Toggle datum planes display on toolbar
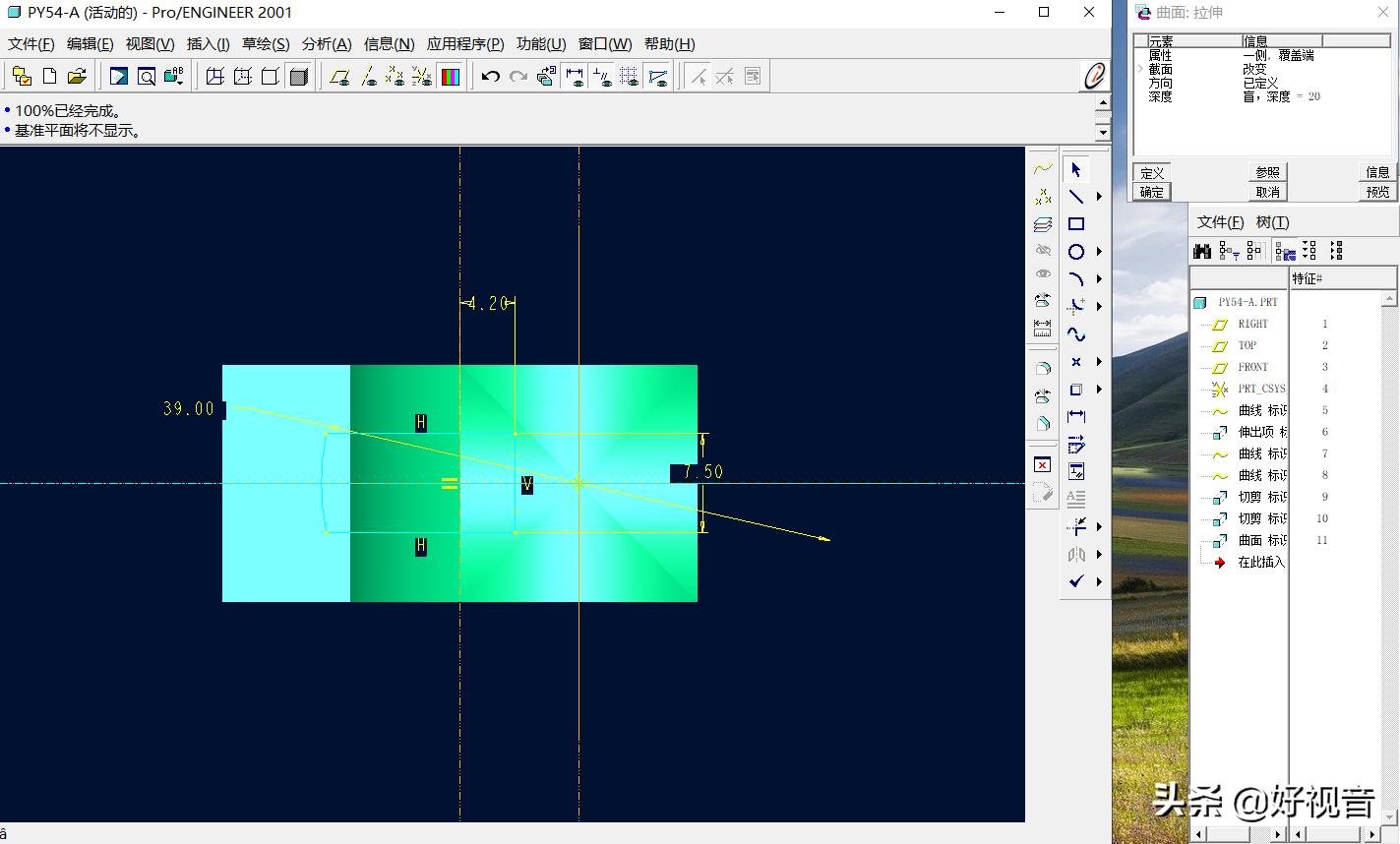The height and width of the screenshot is (844, 1400). (339, 77)
